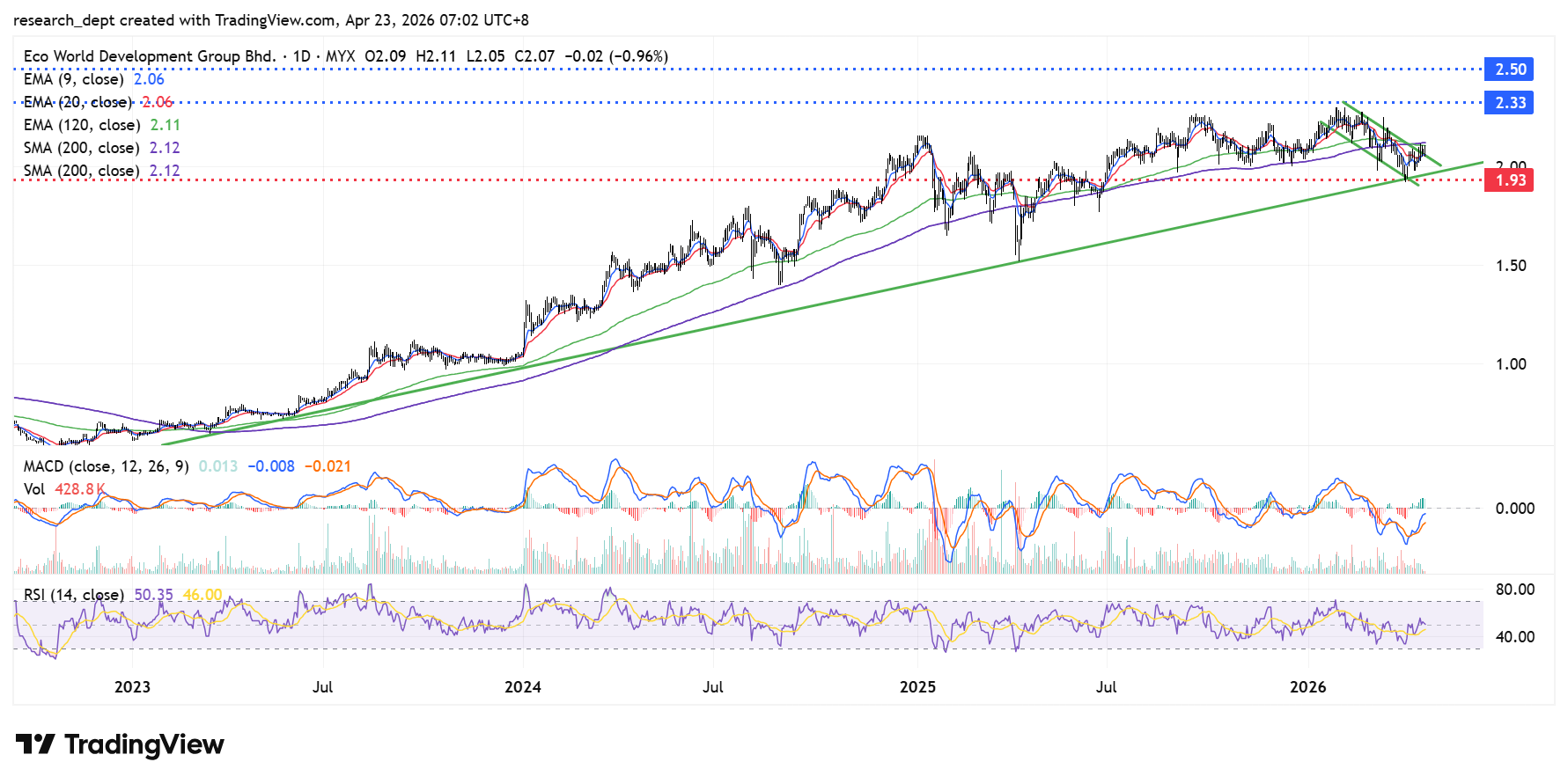Viewport: 1568px width, 784px height.
Task: Select the EMA (9, close) legend
Action: 74,79
